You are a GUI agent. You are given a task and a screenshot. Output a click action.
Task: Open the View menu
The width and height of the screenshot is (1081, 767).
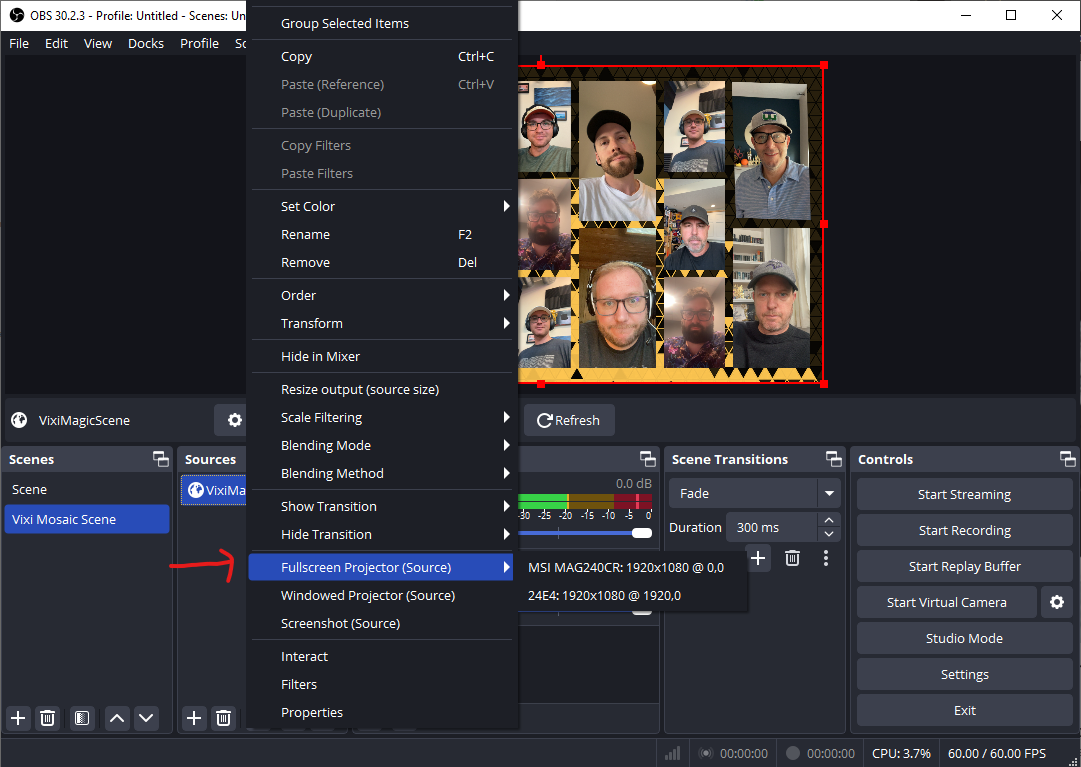tap(98, 43)
